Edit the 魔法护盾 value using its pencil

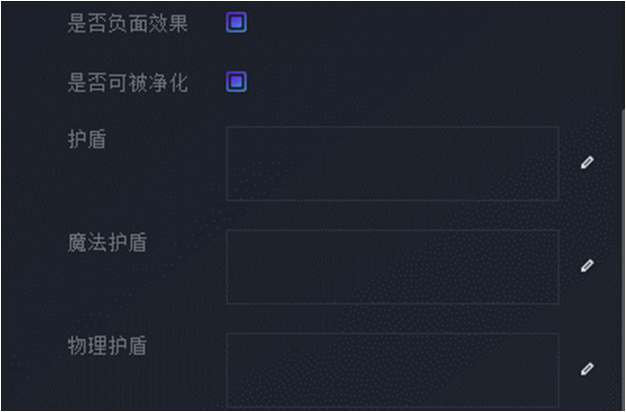[587, 265]
